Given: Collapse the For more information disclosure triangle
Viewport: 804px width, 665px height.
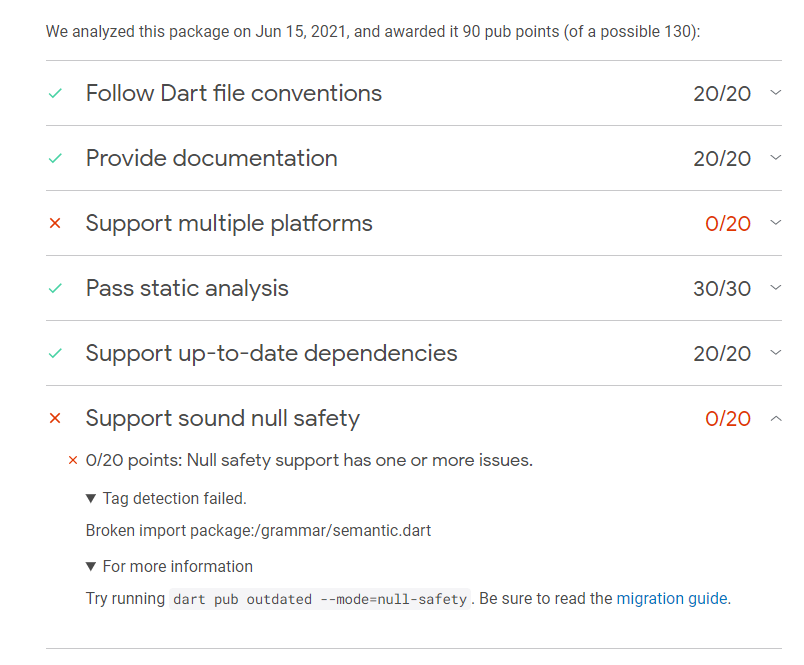Looking at the screenshot, I should [91, 565].
